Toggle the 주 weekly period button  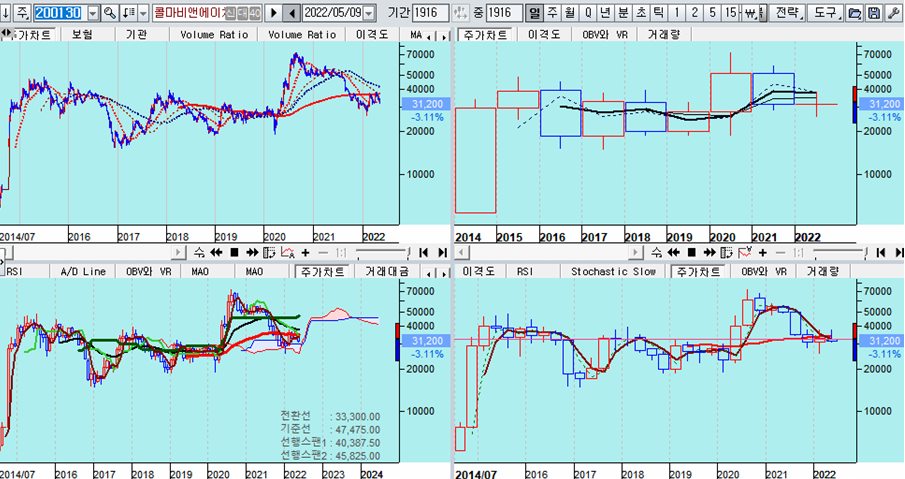(552, 13)
